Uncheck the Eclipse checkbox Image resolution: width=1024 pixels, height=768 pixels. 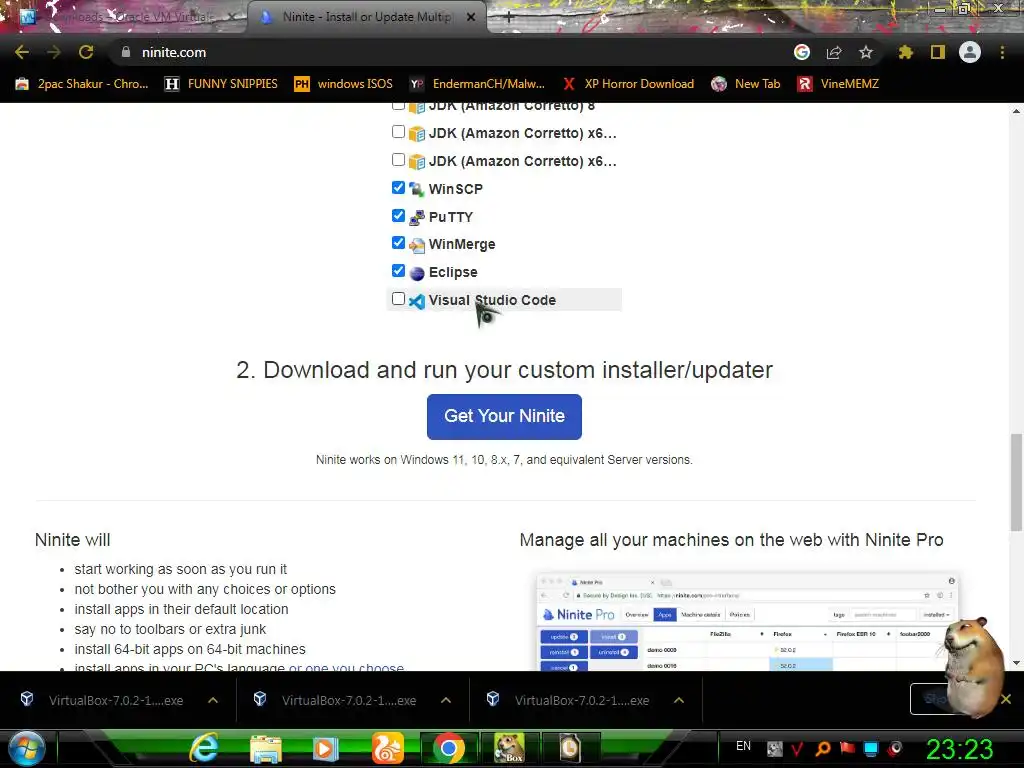pos(398,270)
